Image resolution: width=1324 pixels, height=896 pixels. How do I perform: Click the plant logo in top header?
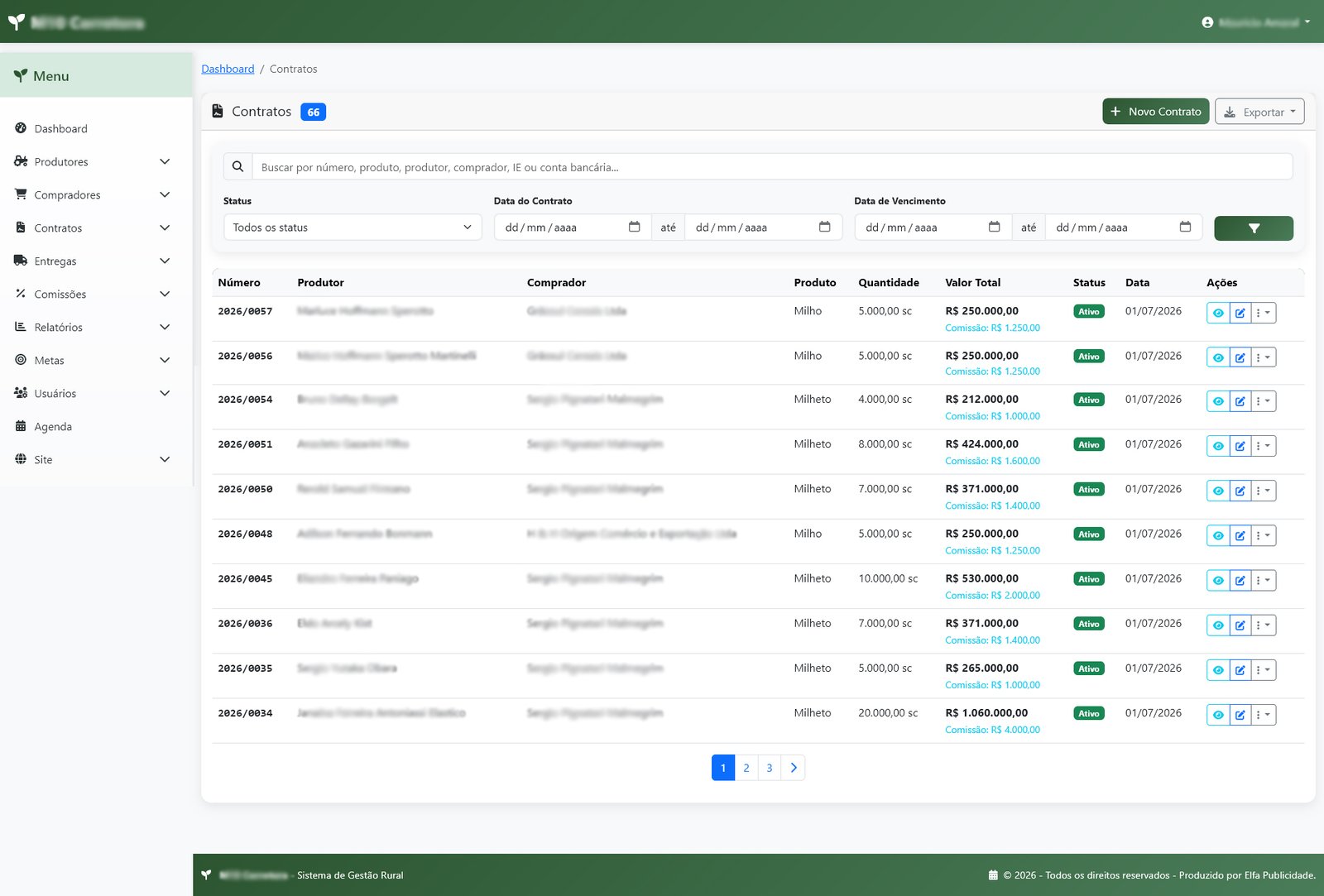pos(17,22)
